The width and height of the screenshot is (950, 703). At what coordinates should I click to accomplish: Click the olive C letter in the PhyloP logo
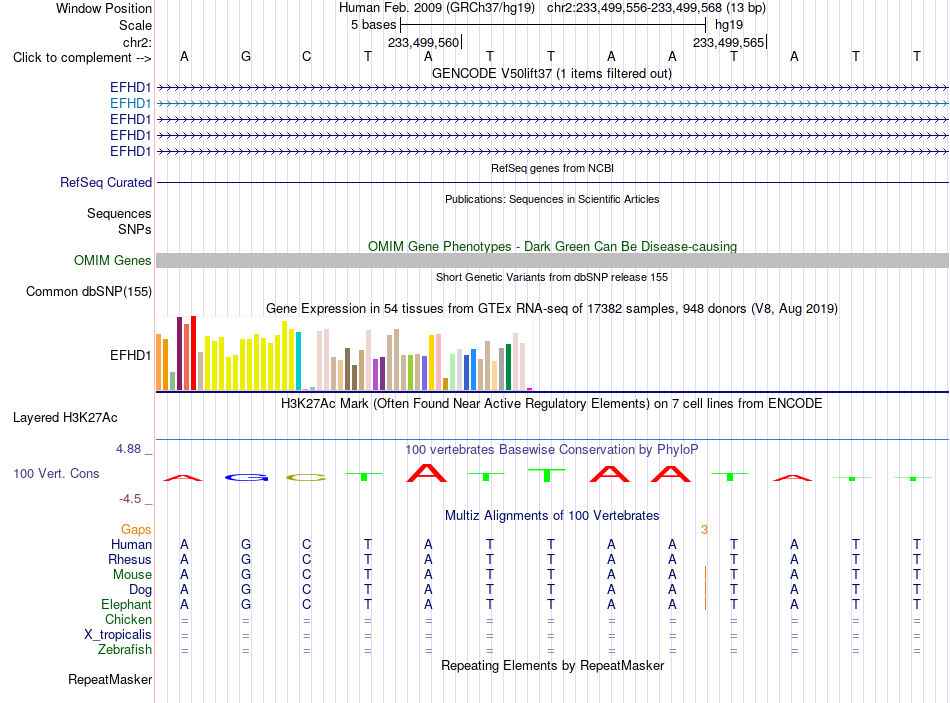(x=307, y=478)
